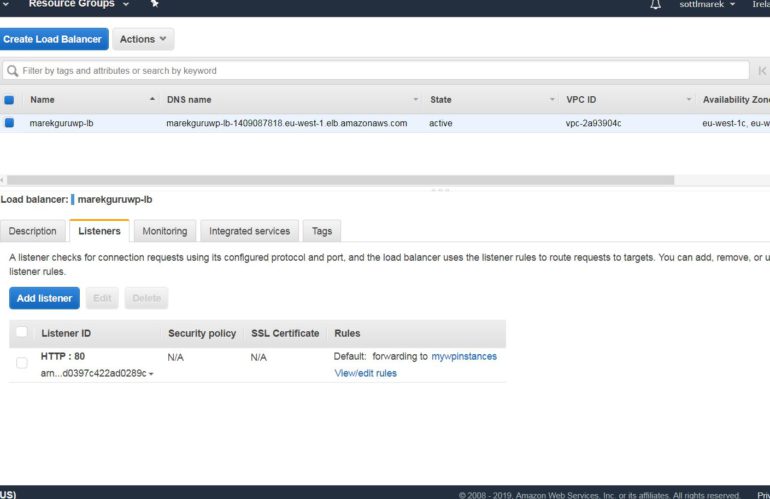Click the active state cell
The height and width of the screenshot is (499, 770).
pyautogui.click(x=440, y=123)
